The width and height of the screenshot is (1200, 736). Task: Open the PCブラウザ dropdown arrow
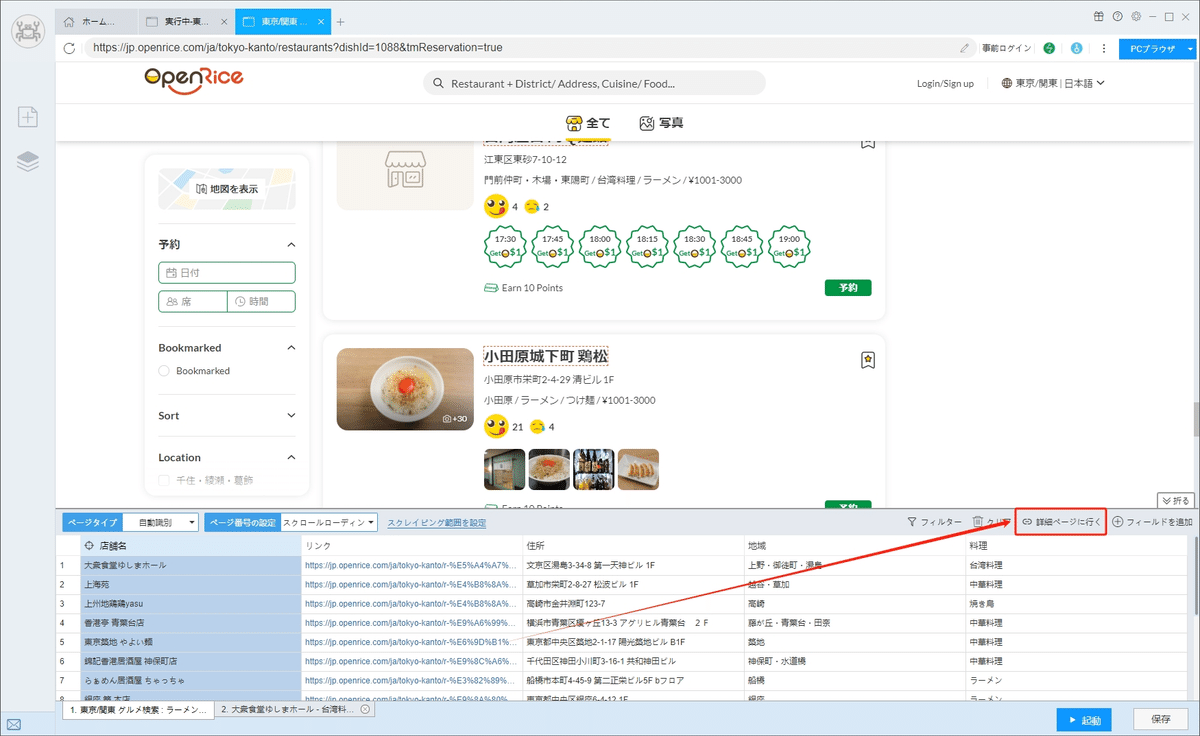point(1190,47)
